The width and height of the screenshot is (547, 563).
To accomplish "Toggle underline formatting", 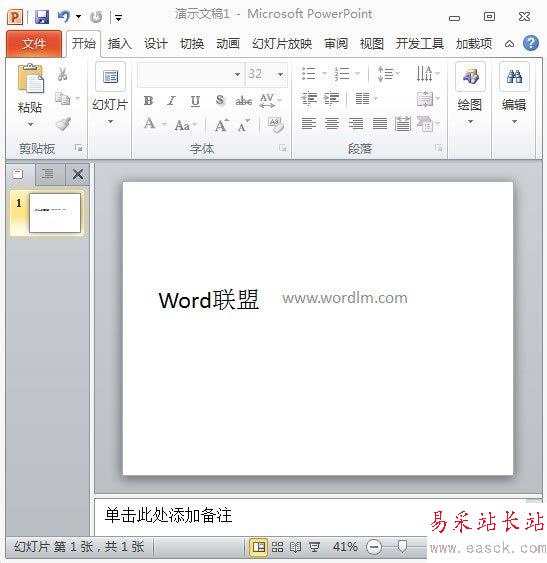I will coord(195,101).
